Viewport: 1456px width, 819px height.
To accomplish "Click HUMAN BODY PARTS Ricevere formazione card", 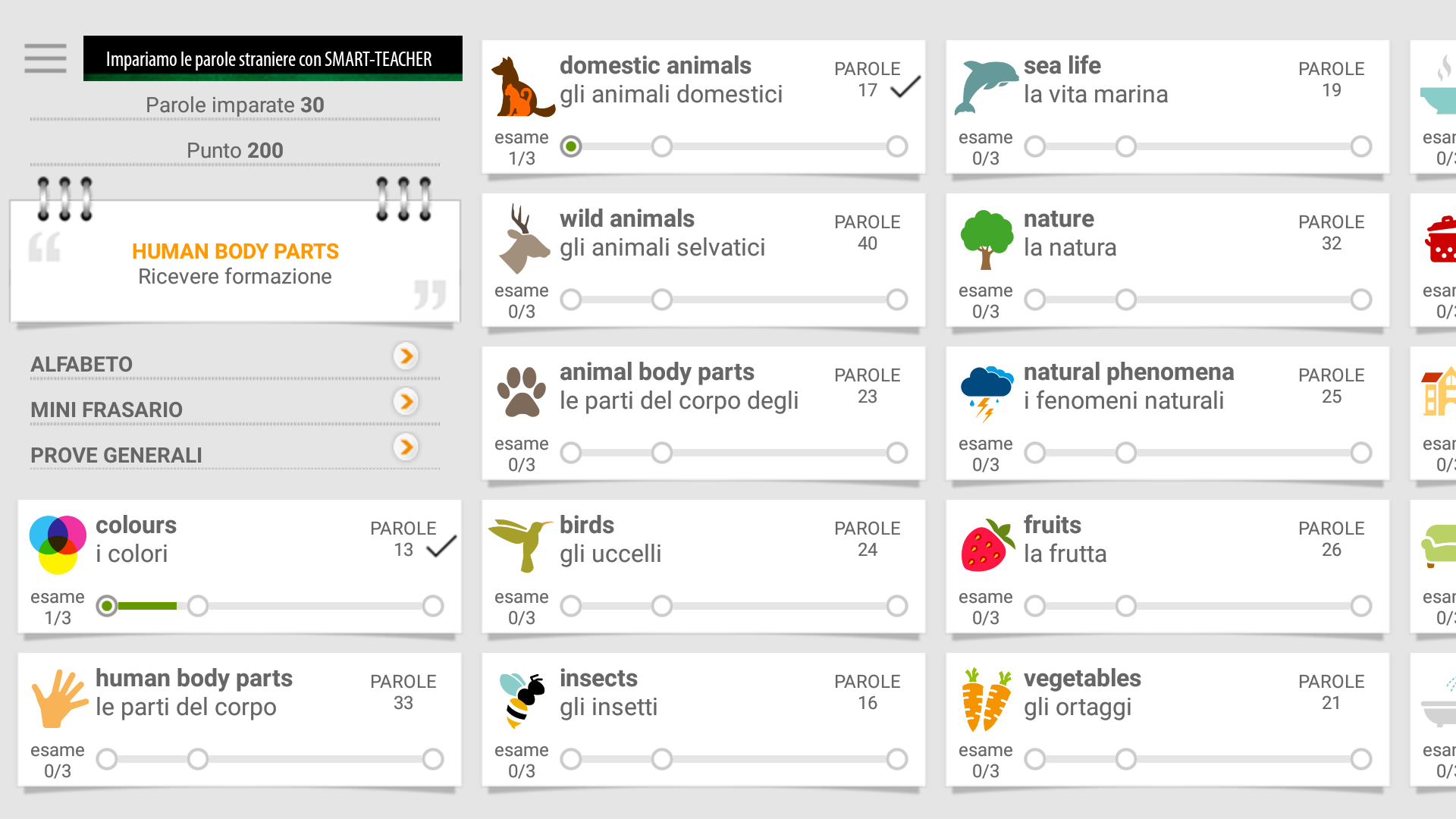I will coord(235,263).
